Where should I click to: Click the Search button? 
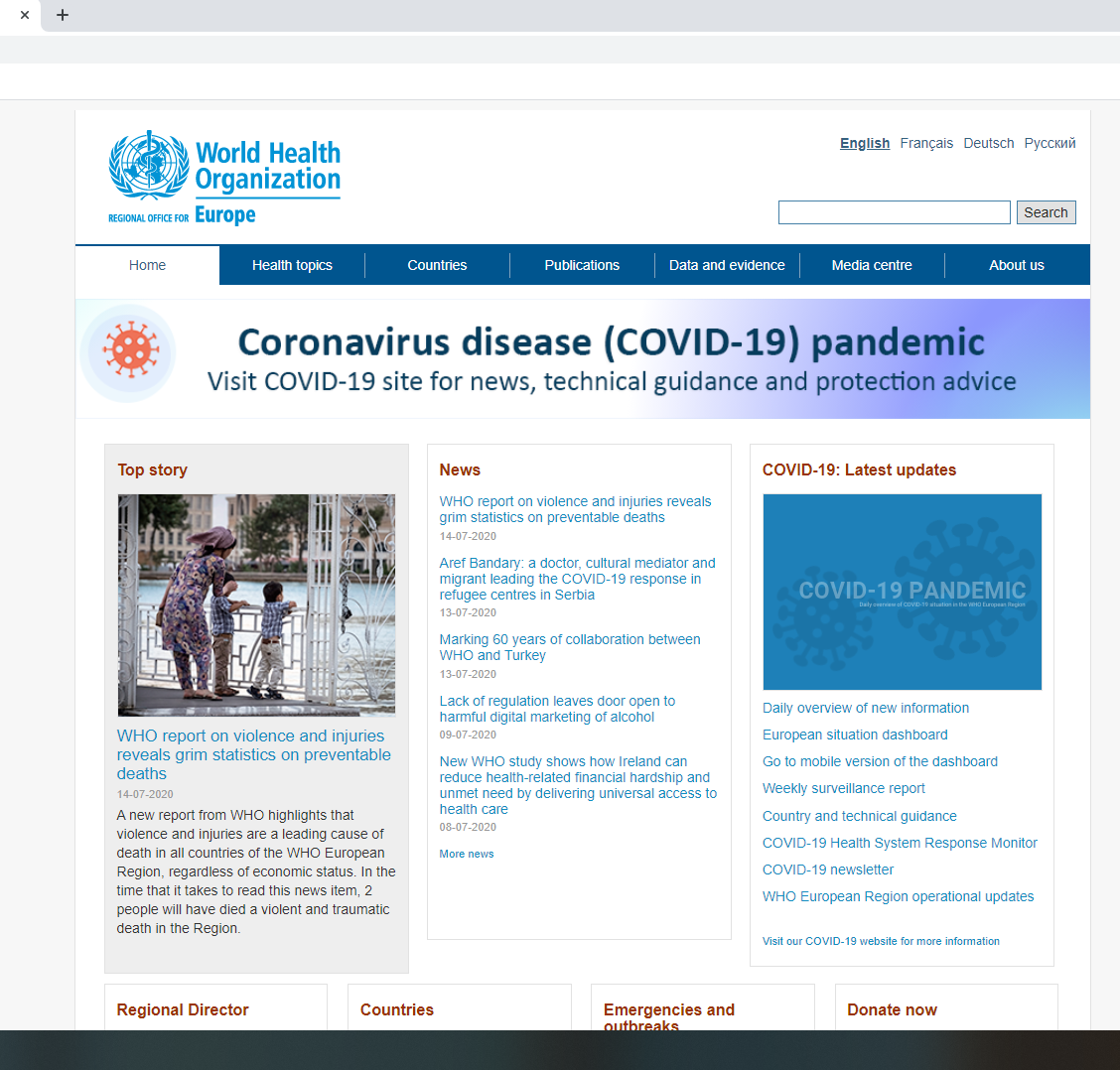[1046, 212]
